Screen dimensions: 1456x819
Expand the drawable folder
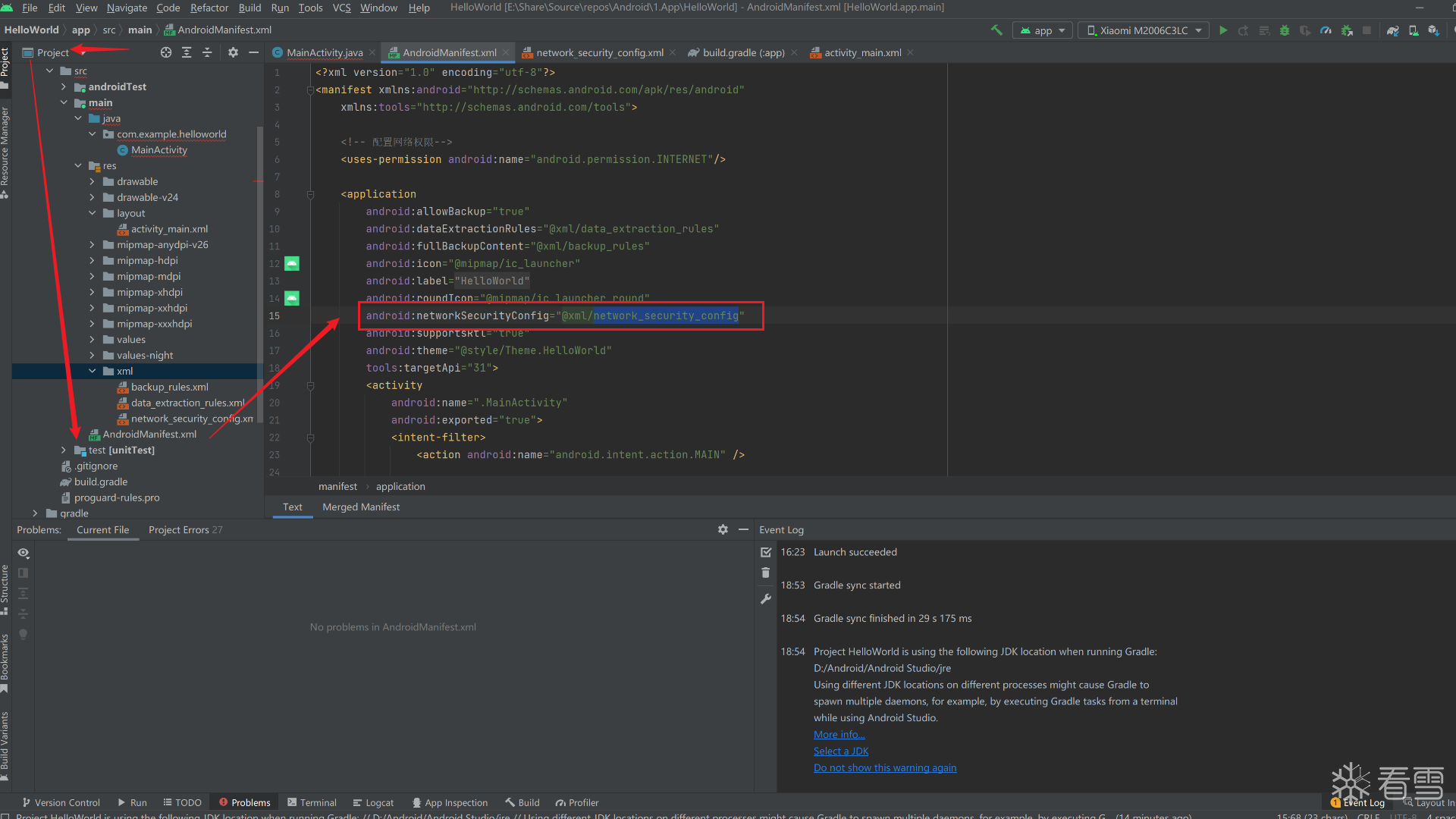(93, 181)
